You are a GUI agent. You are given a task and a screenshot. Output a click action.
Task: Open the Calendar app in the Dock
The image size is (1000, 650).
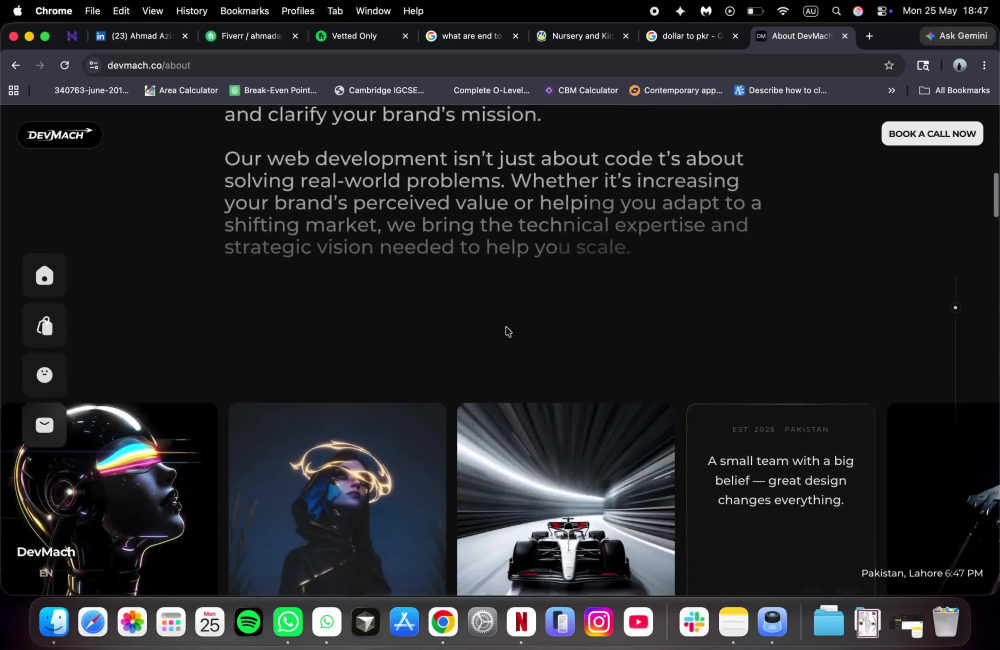pyautogui.click(x=210, y=622)
